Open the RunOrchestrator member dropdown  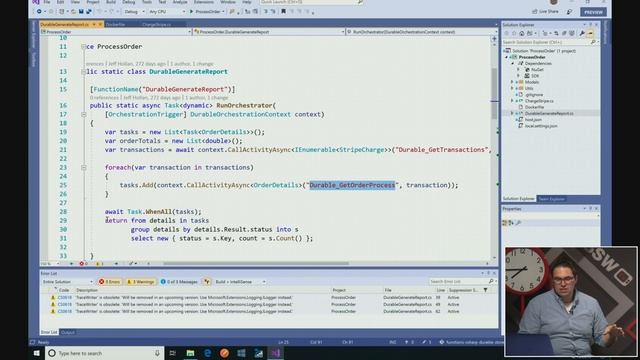pos(421,32)
